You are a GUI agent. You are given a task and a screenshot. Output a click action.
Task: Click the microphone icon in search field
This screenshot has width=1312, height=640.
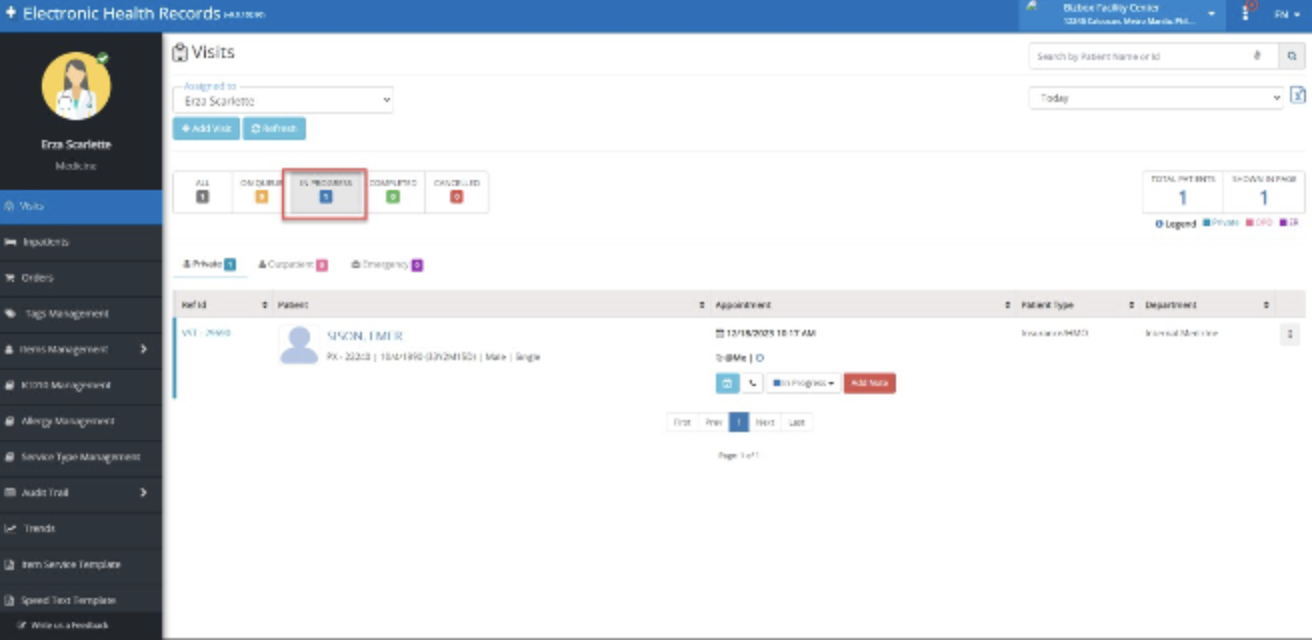tap(1258, 57)
